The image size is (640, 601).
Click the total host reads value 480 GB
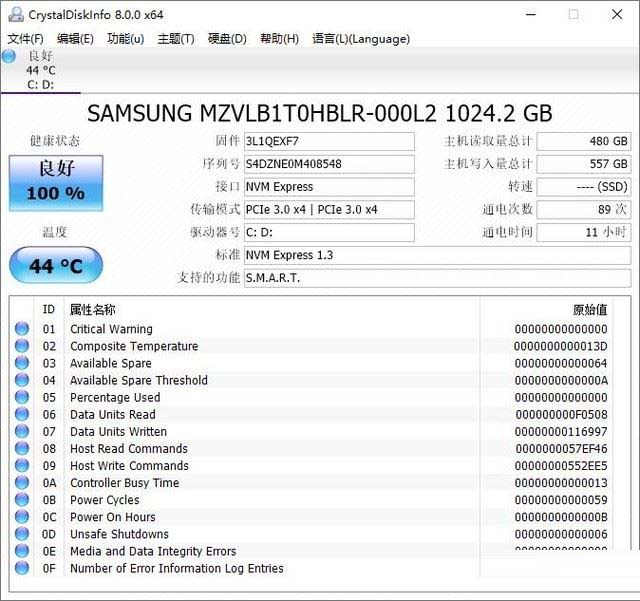coord(584,141)
